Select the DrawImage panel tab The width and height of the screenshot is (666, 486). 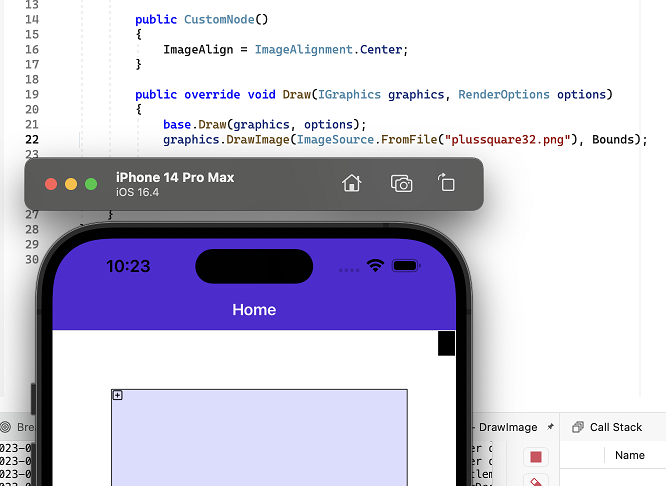[507, 427]
